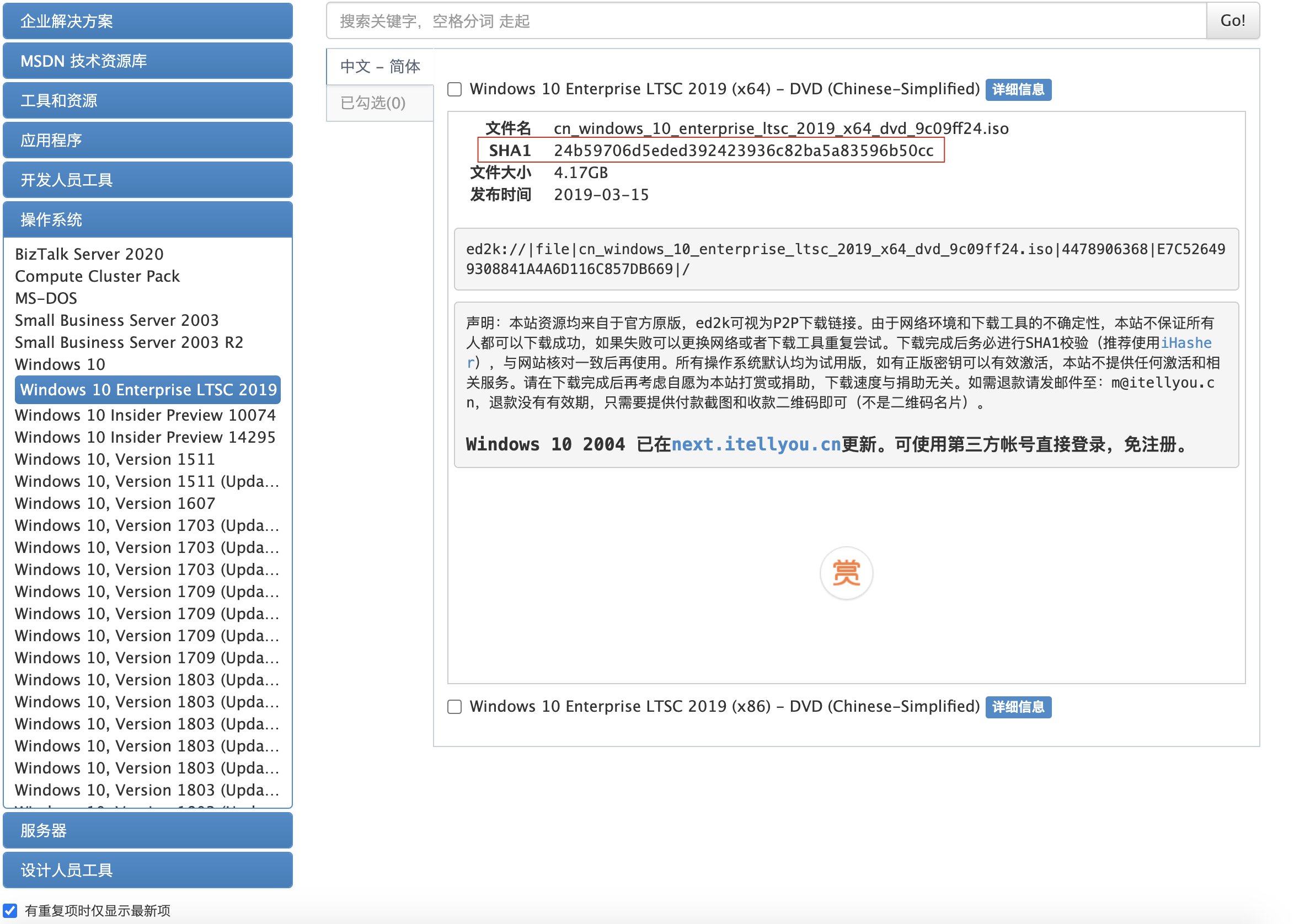Select BizTalk Server 2020 in the list

(89, 254)
